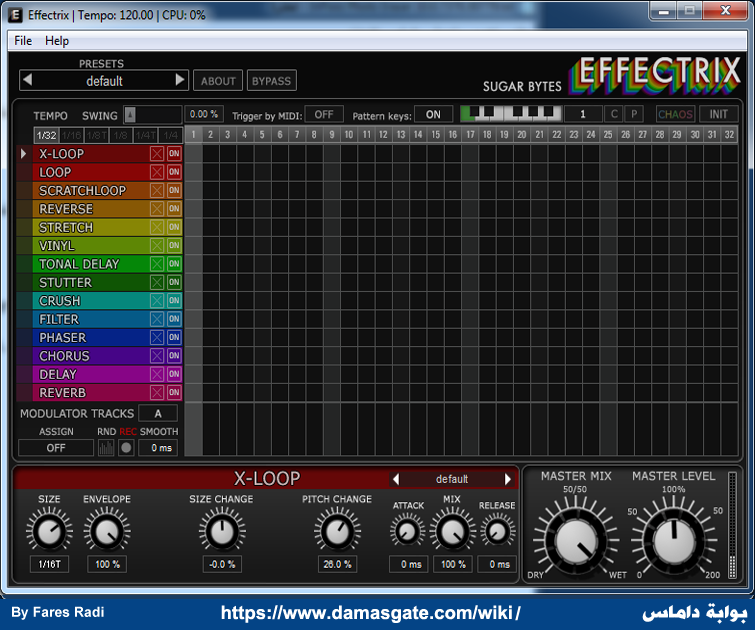
Task: Open the Help menu
Action: (57, 40)
